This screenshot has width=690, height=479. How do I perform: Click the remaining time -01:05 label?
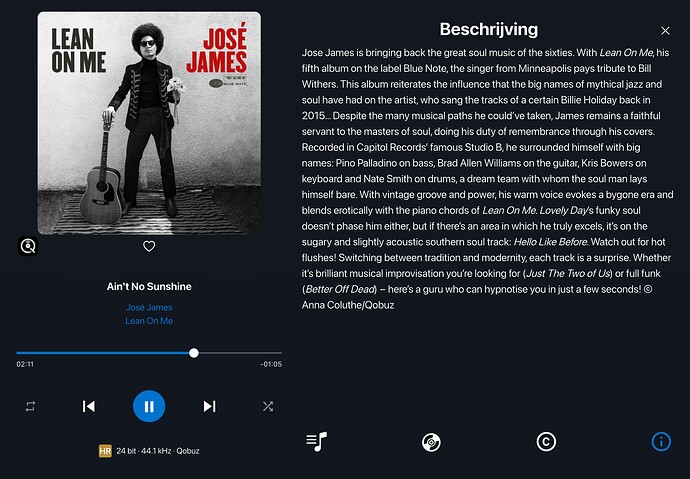click(x=270, y=365)
